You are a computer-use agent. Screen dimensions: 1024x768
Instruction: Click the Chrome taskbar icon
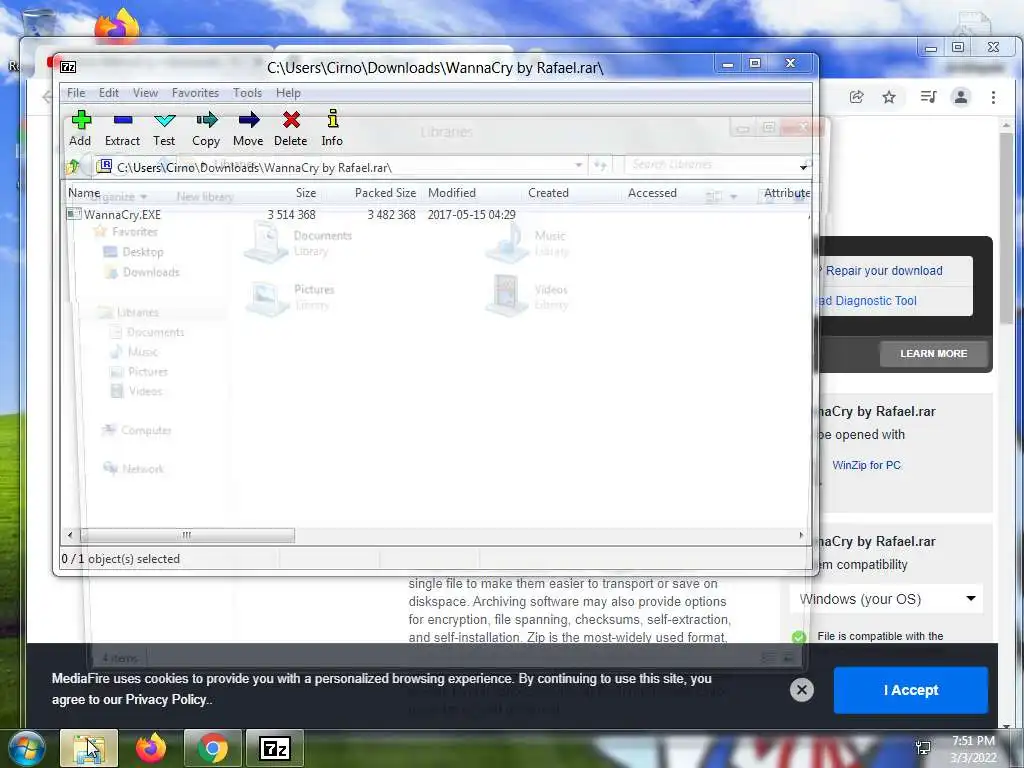[x=212, y=748]
